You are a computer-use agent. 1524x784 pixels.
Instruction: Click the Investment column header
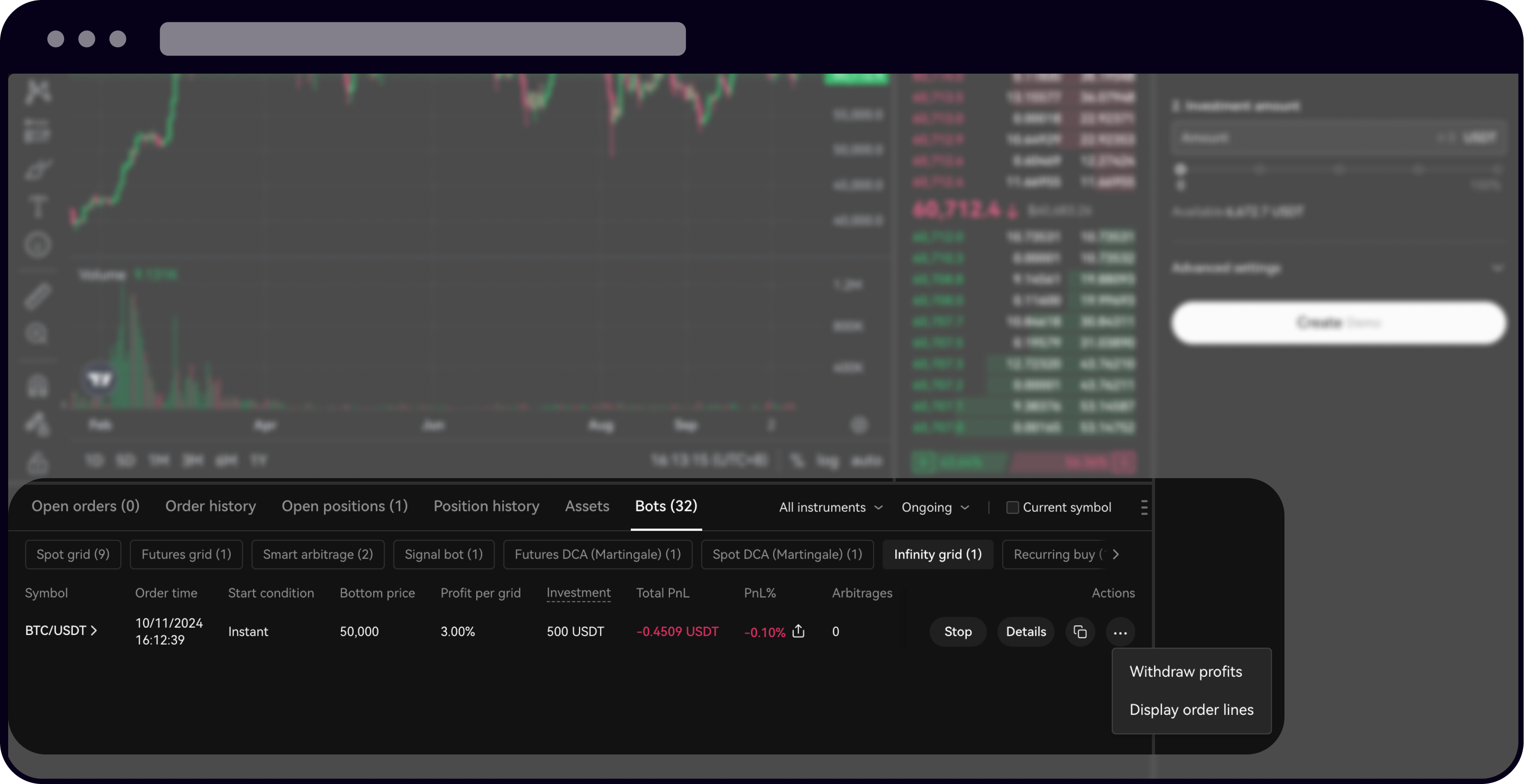coord(578,593)
